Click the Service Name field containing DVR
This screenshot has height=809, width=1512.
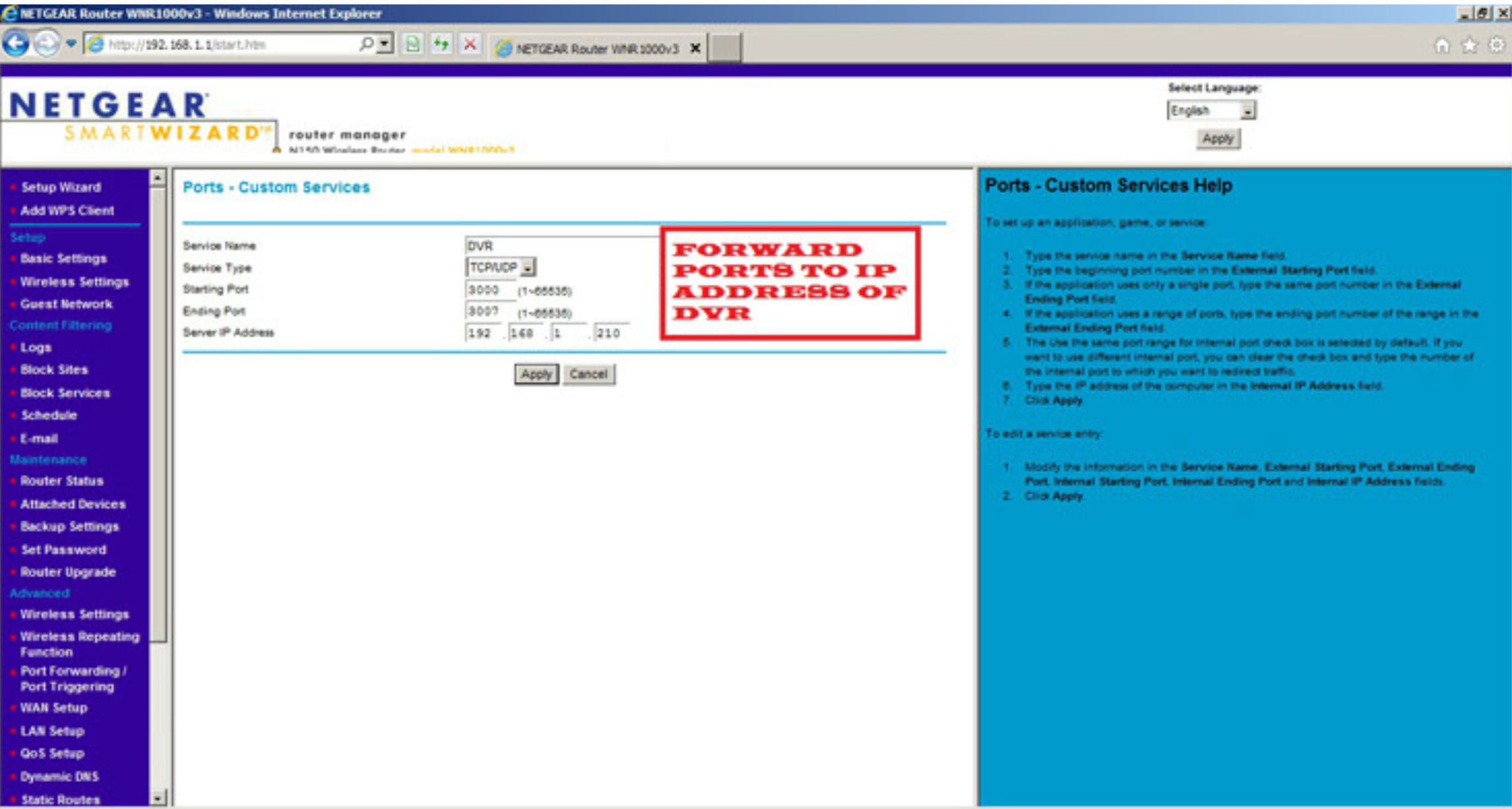(x=563, y=246)
